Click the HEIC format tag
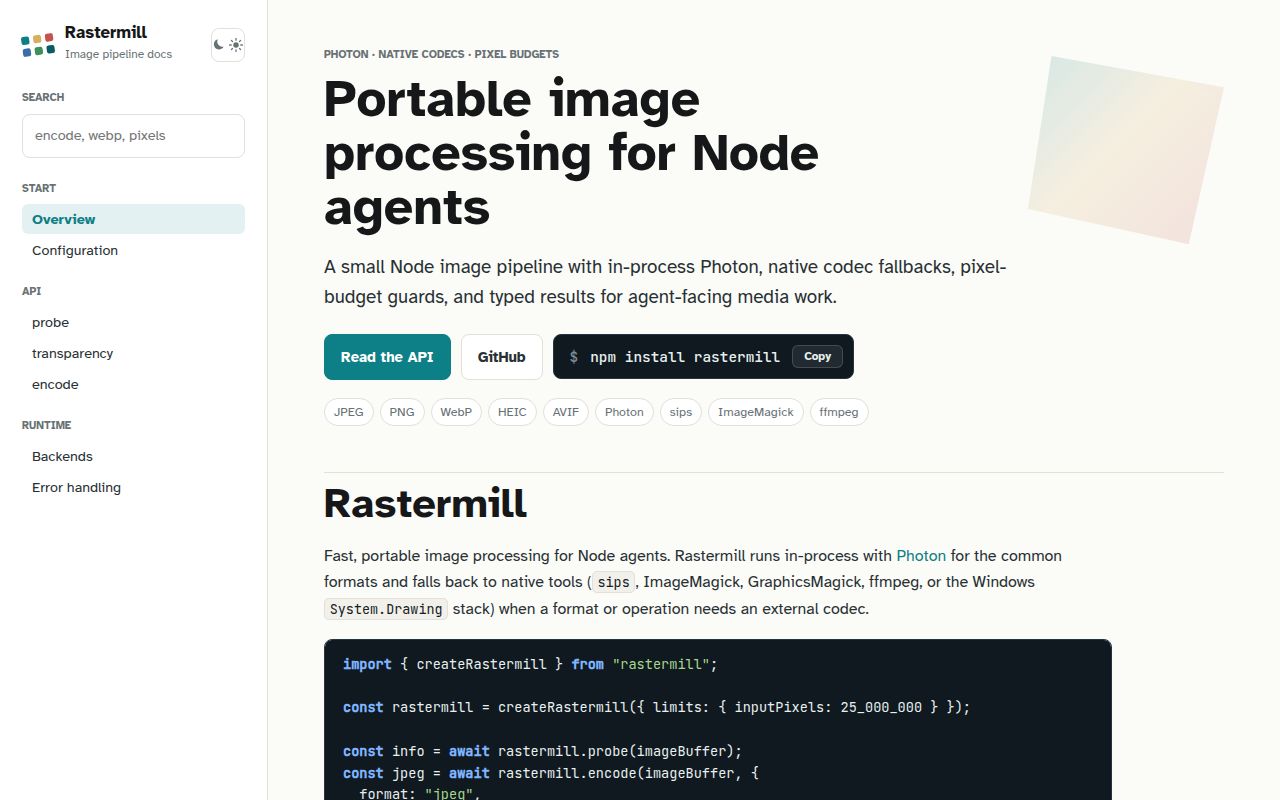 click(x=513, y=412)
